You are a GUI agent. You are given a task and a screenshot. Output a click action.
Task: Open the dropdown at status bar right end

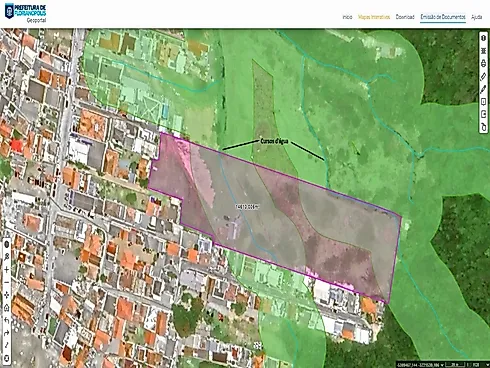point(488,365)
